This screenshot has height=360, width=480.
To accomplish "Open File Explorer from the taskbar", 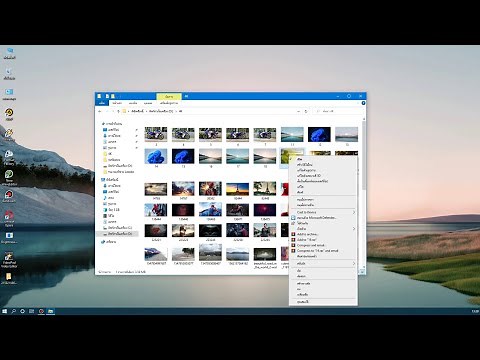I will 50,311.
